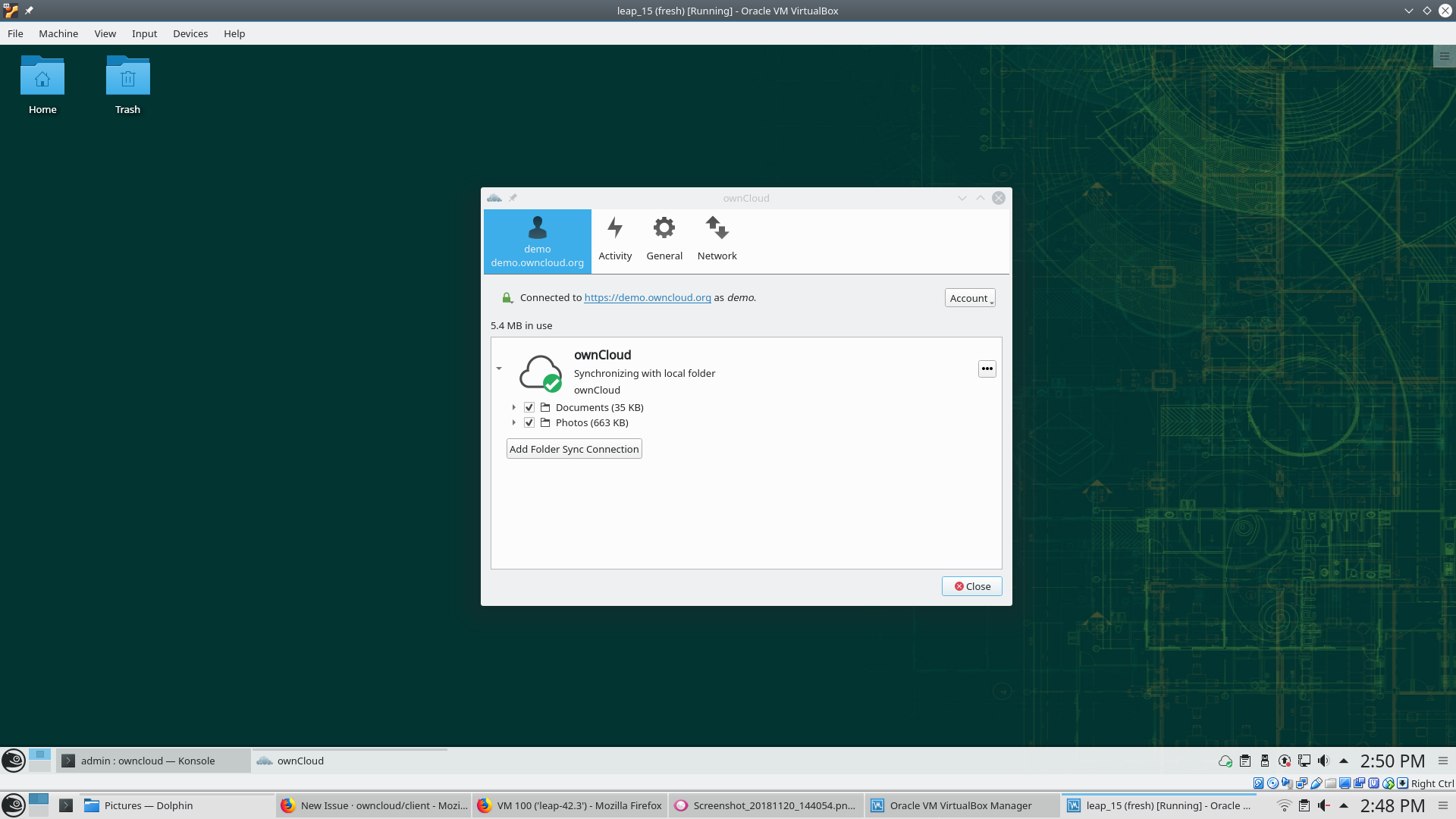
Task: Switch to Screenshot_20181120 image viewer task
Action: pos(767,805)
